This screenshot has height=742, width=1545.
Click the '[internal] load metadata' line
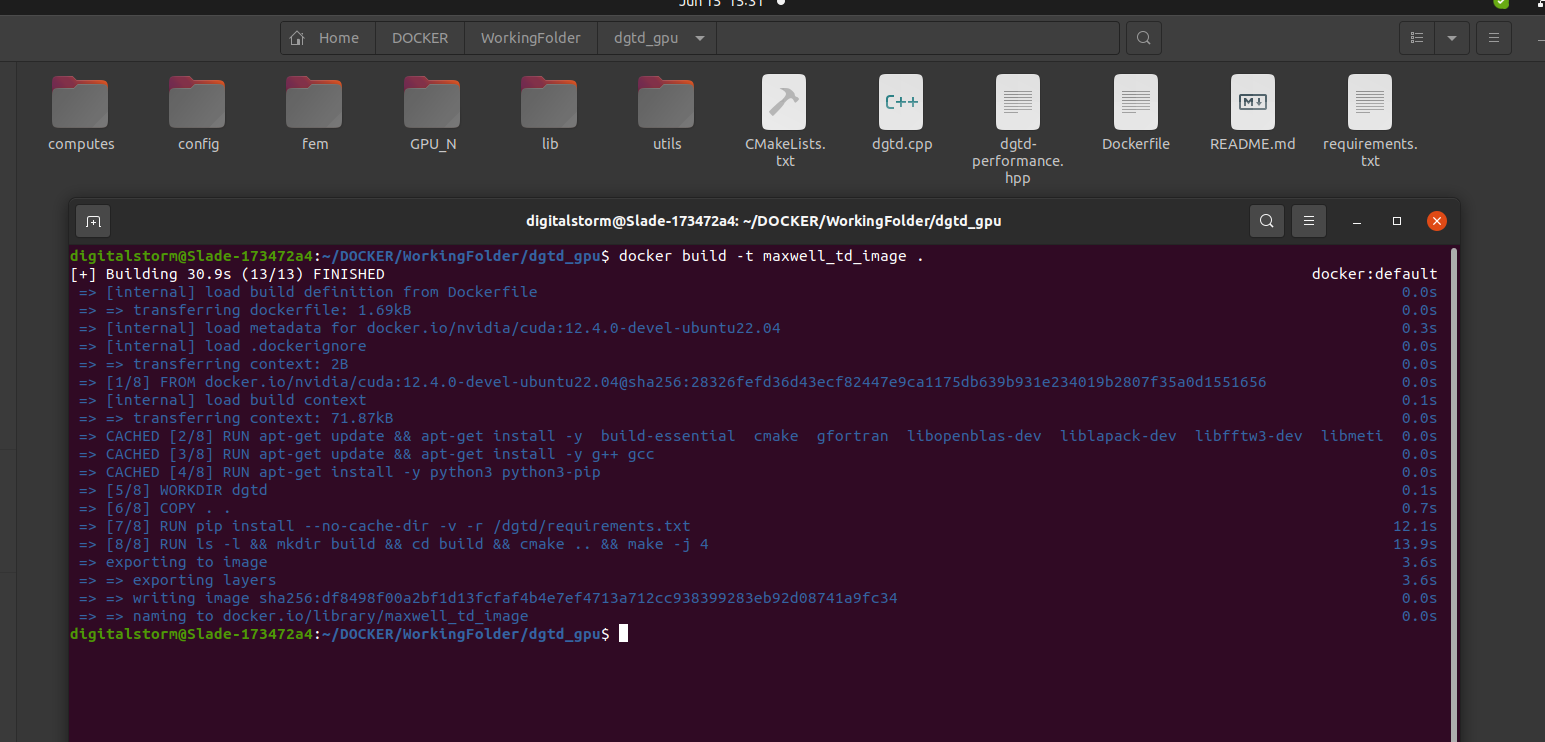pyautogui.click(x=430, y=328)
